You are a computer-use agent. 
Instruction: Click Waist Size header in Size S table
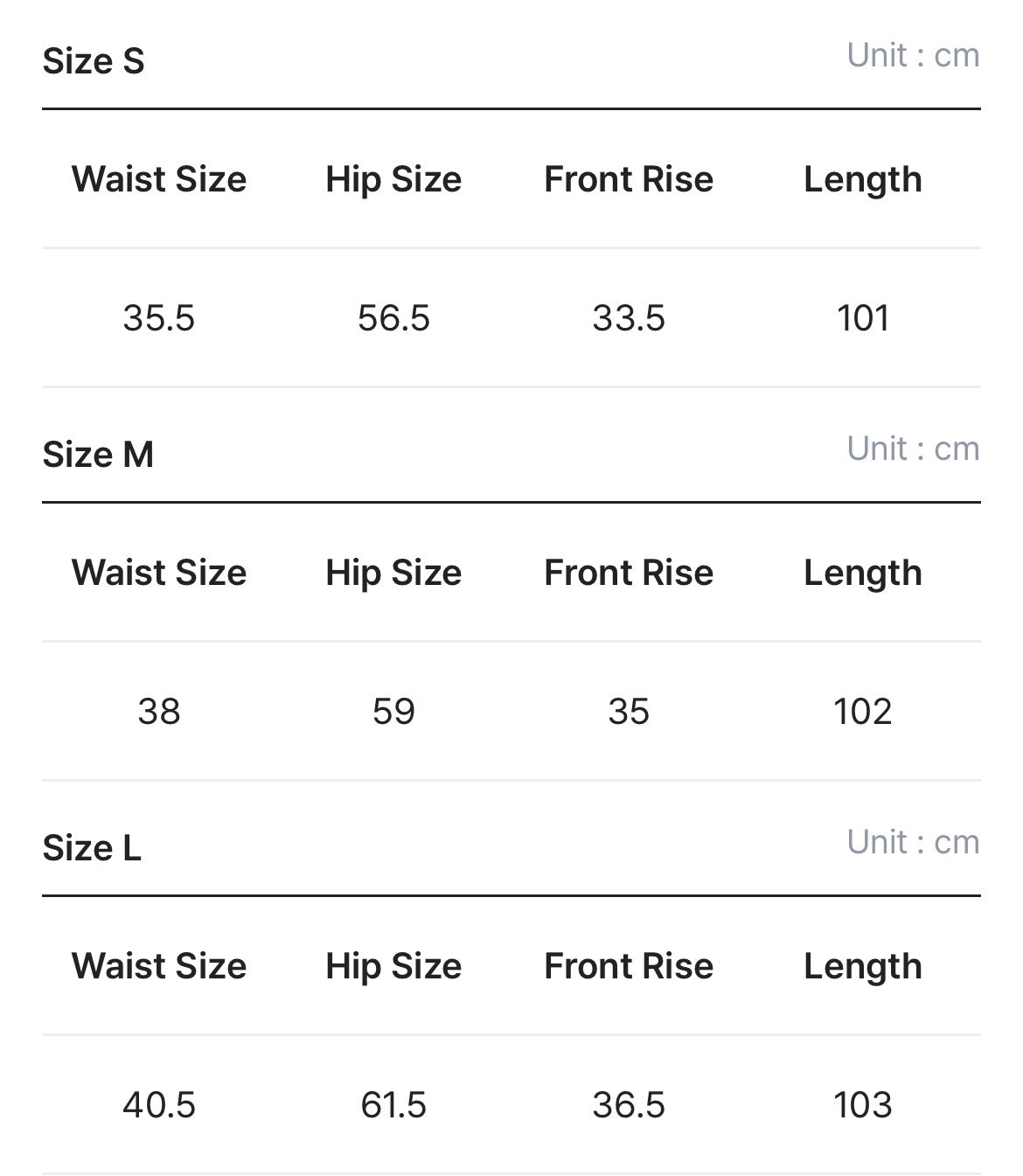[x=158, y=179]
